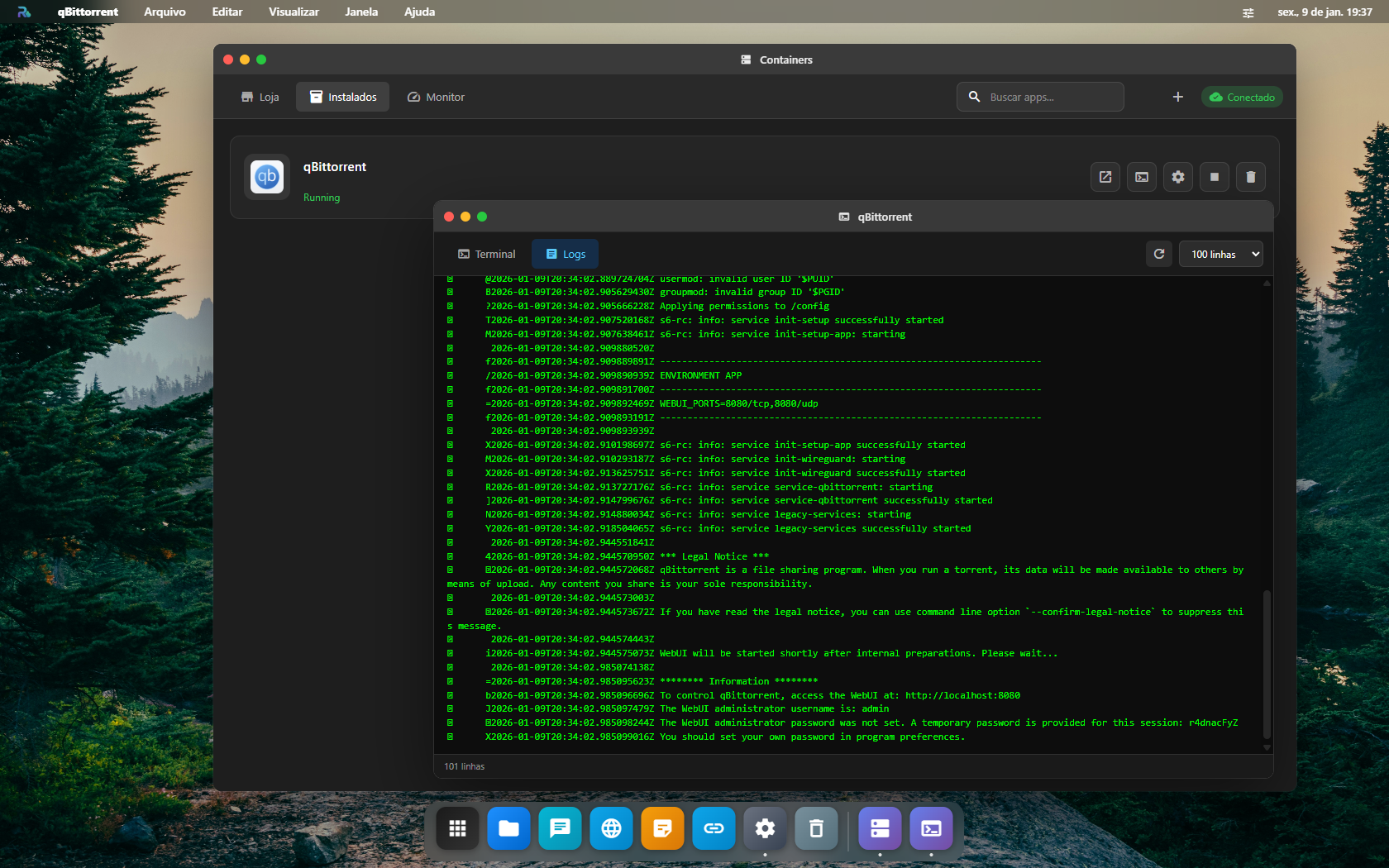This screenshot has width=1389, height=868.
Task: Stop the running qBittorrent container
Action: 1214,177
